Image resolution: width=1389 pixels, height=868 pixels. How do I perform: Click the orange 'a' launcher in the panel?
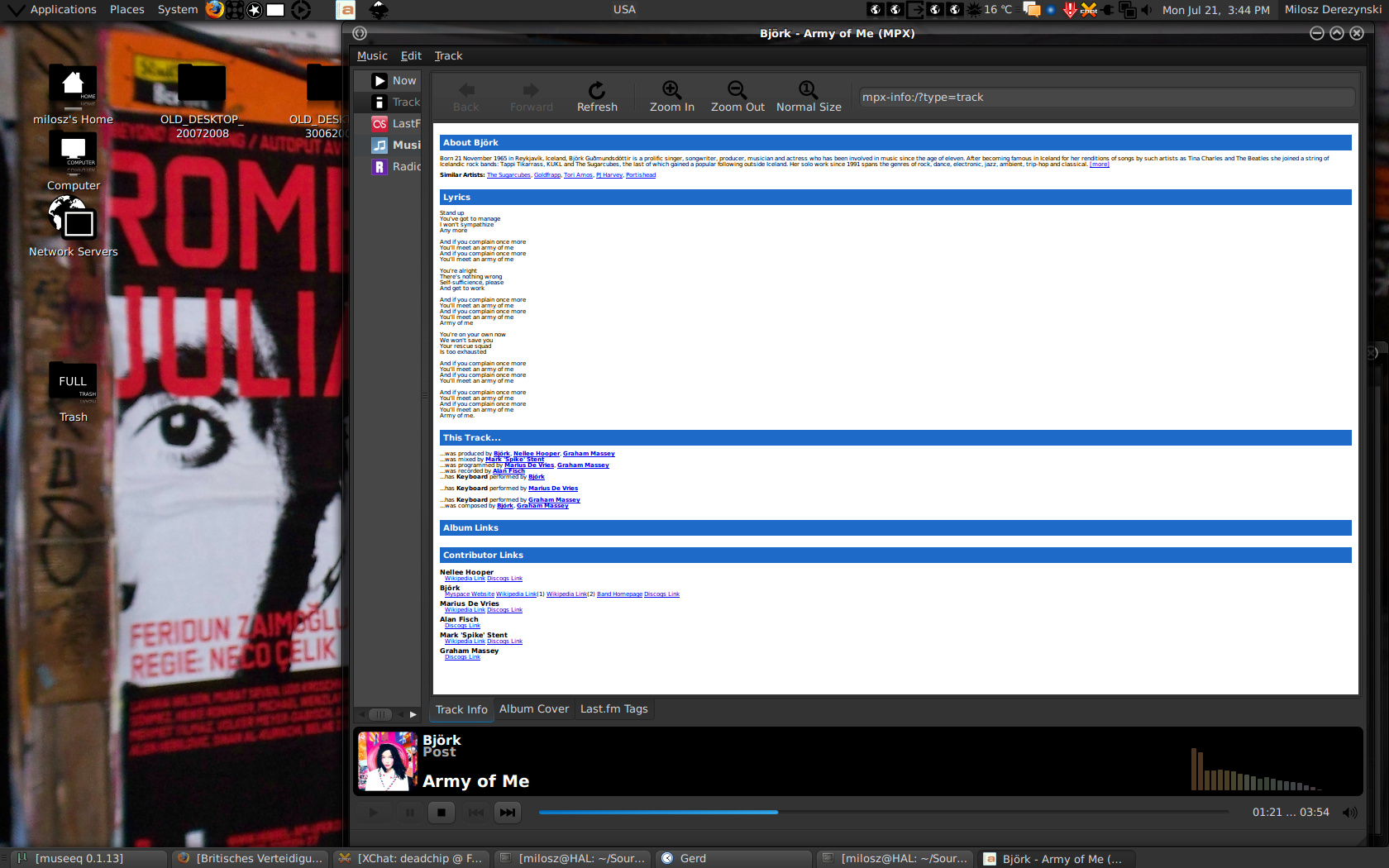pyautogui.click(x=346, y=10)
